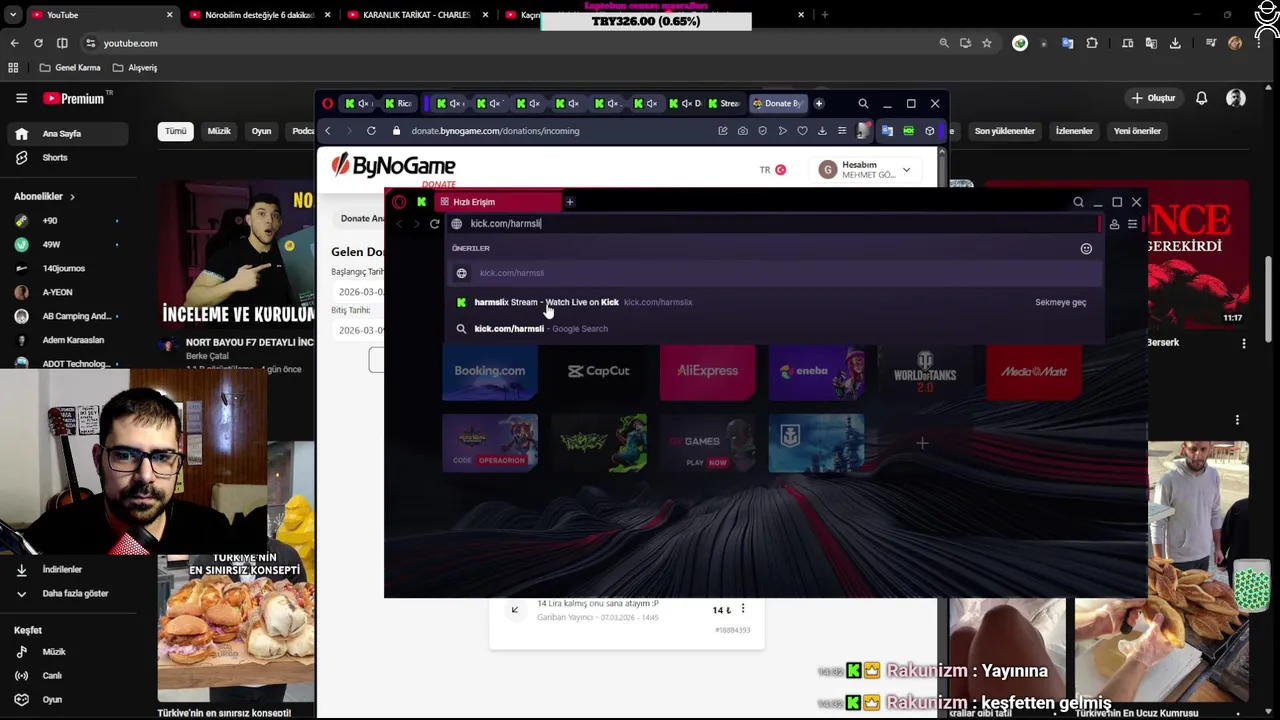The image size is (1280, 720).
Task: Open tab search in front Opera window
Action: [1078, 202]
